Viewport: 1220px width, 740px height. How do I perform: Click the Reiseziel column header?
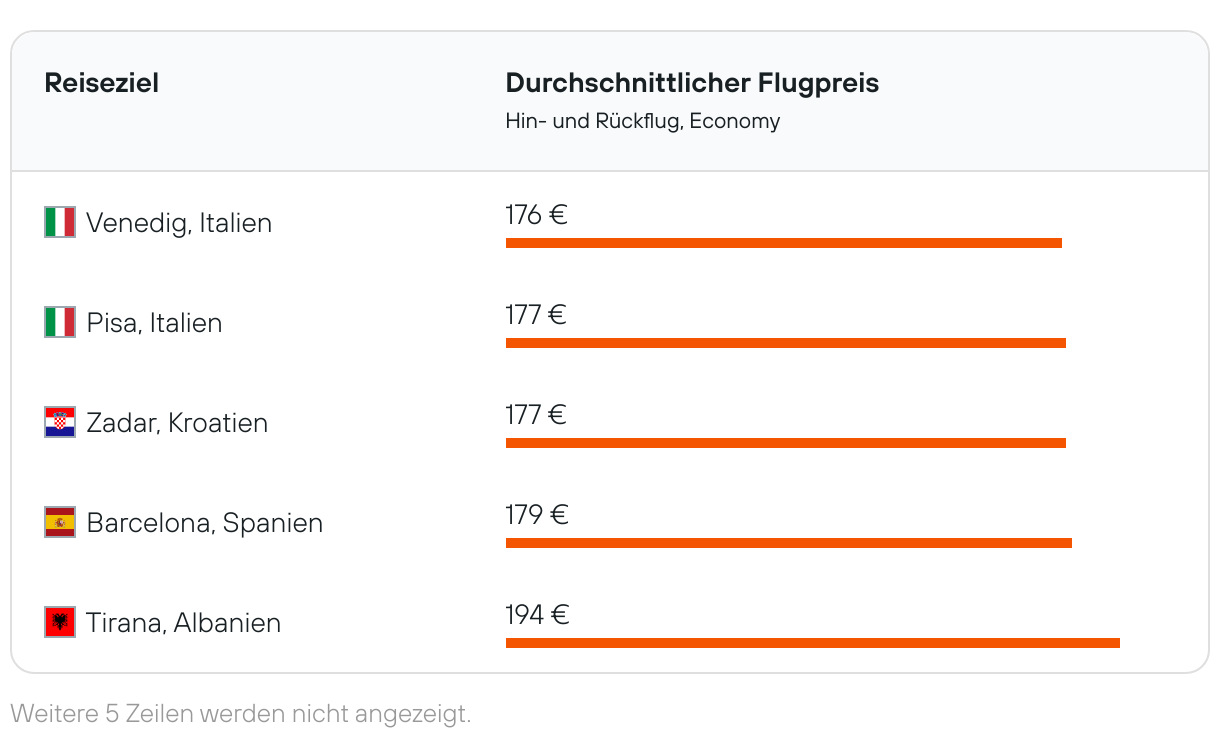(x=102, y=83)
